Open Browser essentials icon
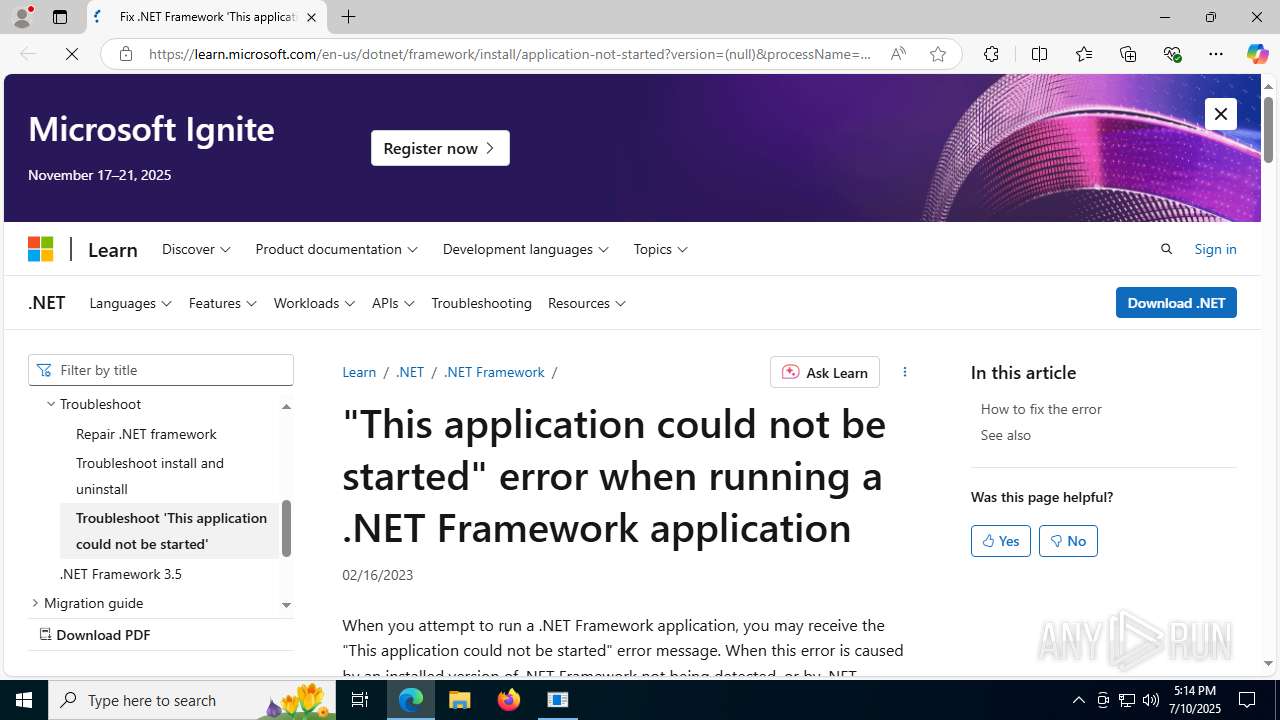 point(1172,54)
